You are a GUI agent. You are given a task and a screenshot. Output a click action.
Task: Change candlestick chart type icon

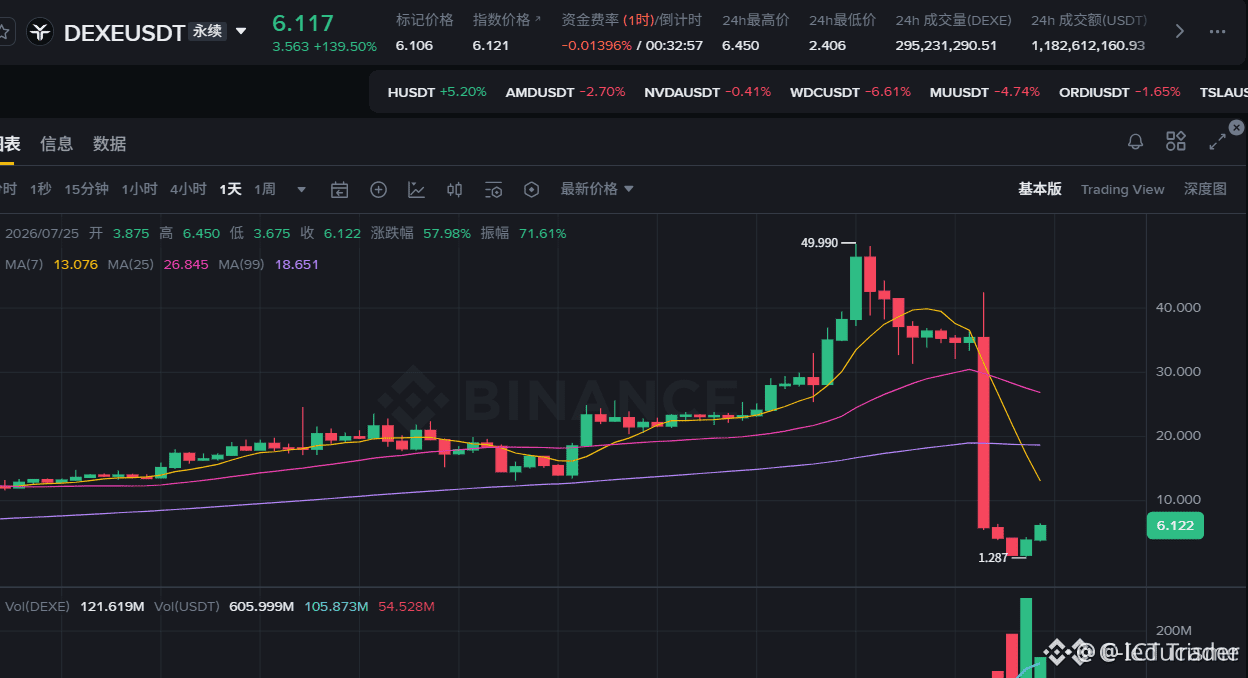click(x=454, y=190)
